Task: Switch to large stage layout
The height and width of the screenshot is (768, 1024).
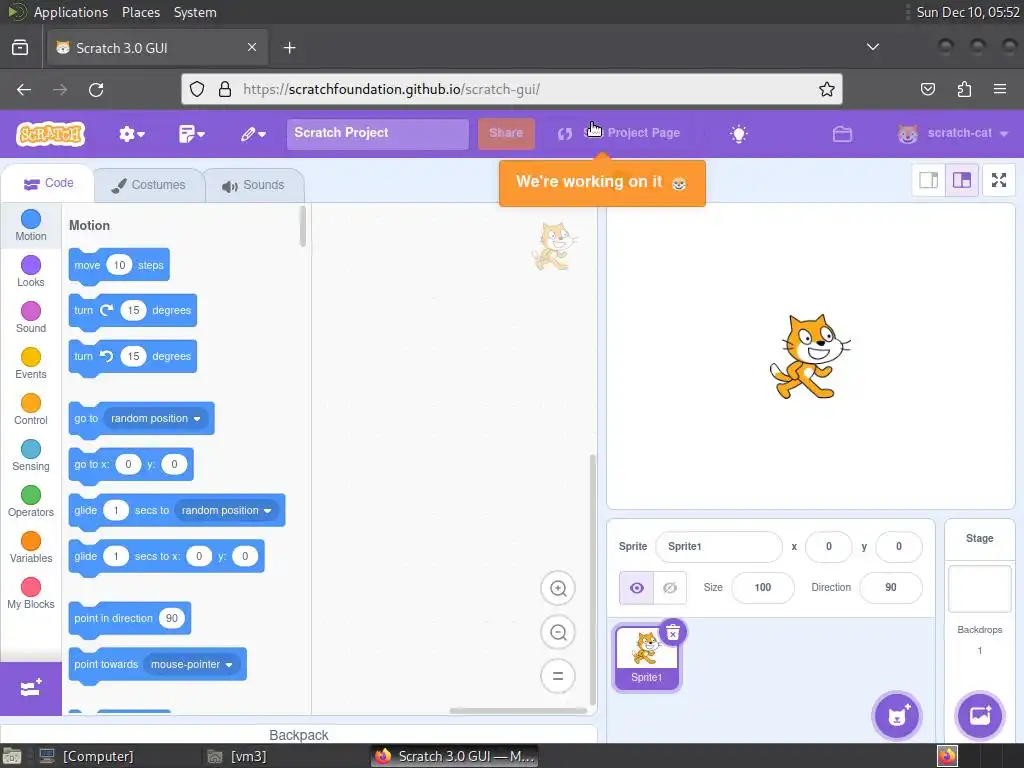Action: click(x=962, y=180)
